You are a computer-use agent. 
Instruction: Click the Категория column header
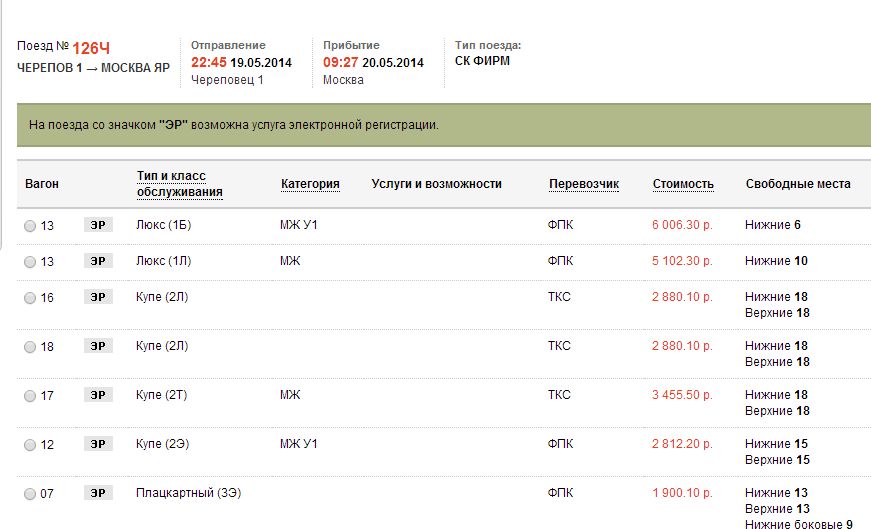[x=310, y=184]
